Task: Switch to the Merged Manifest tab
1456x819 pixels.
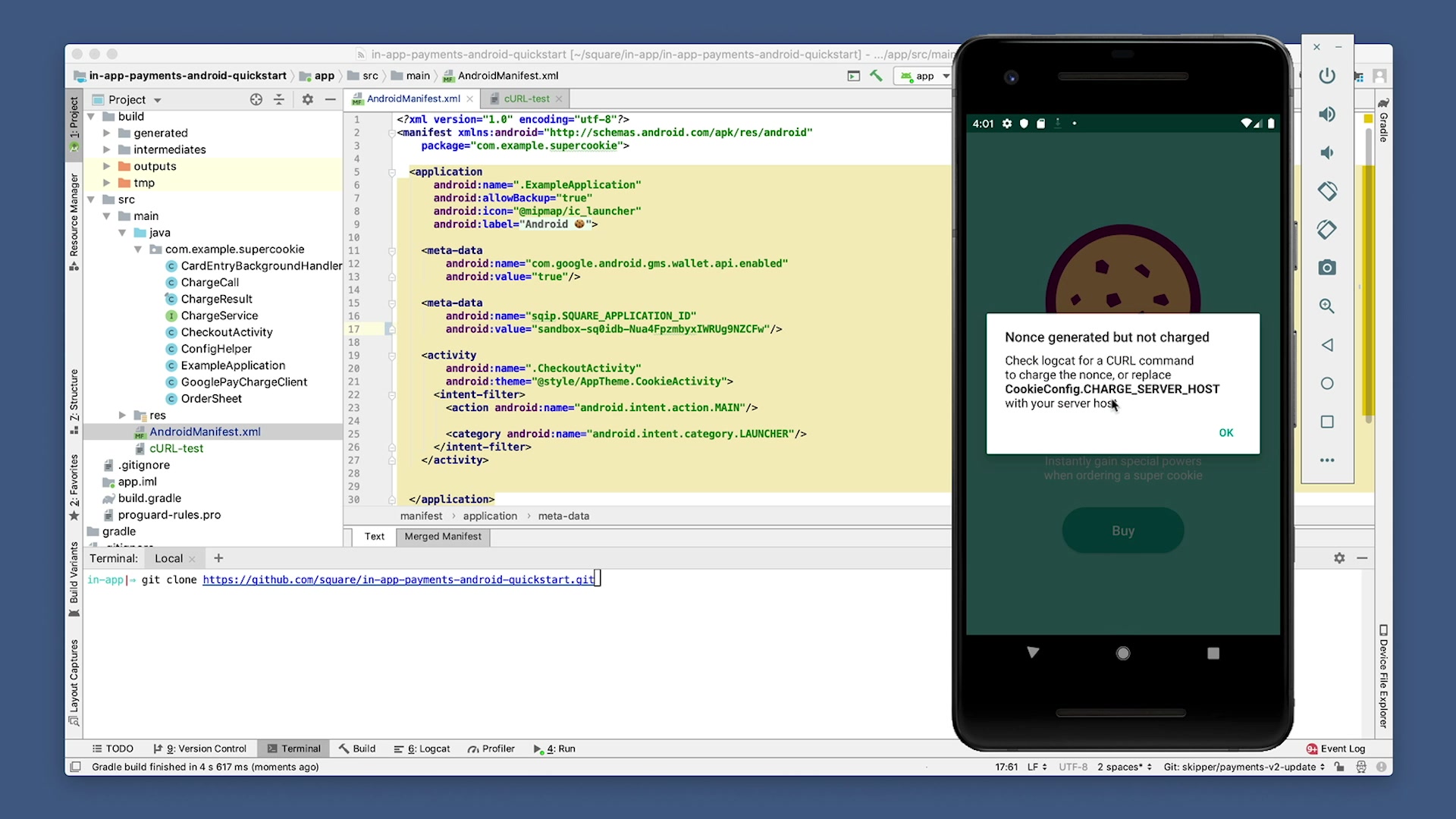Action: coord(443,536)
